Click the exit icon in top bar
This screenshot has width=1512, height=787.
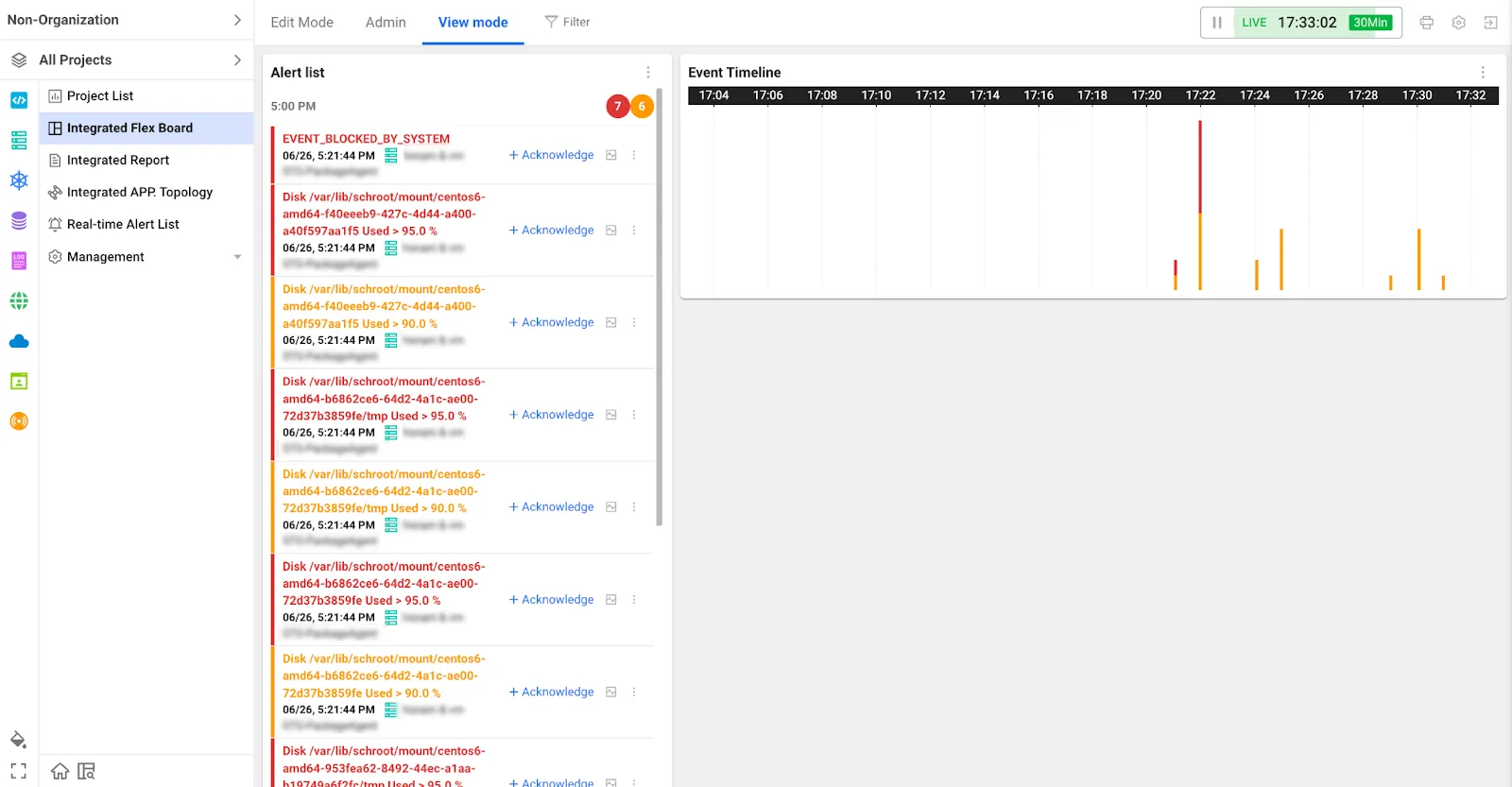click(x=1490, y=23)
